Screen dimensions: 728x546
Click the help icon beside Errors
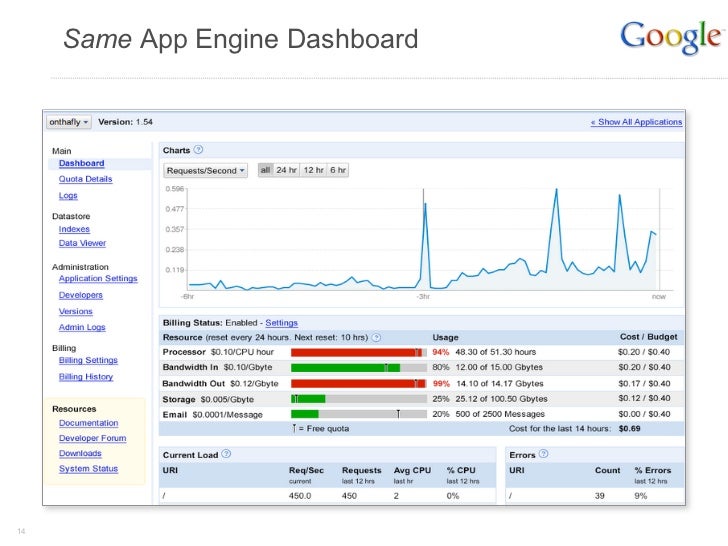pyautogui.click(x=546, y=454)
